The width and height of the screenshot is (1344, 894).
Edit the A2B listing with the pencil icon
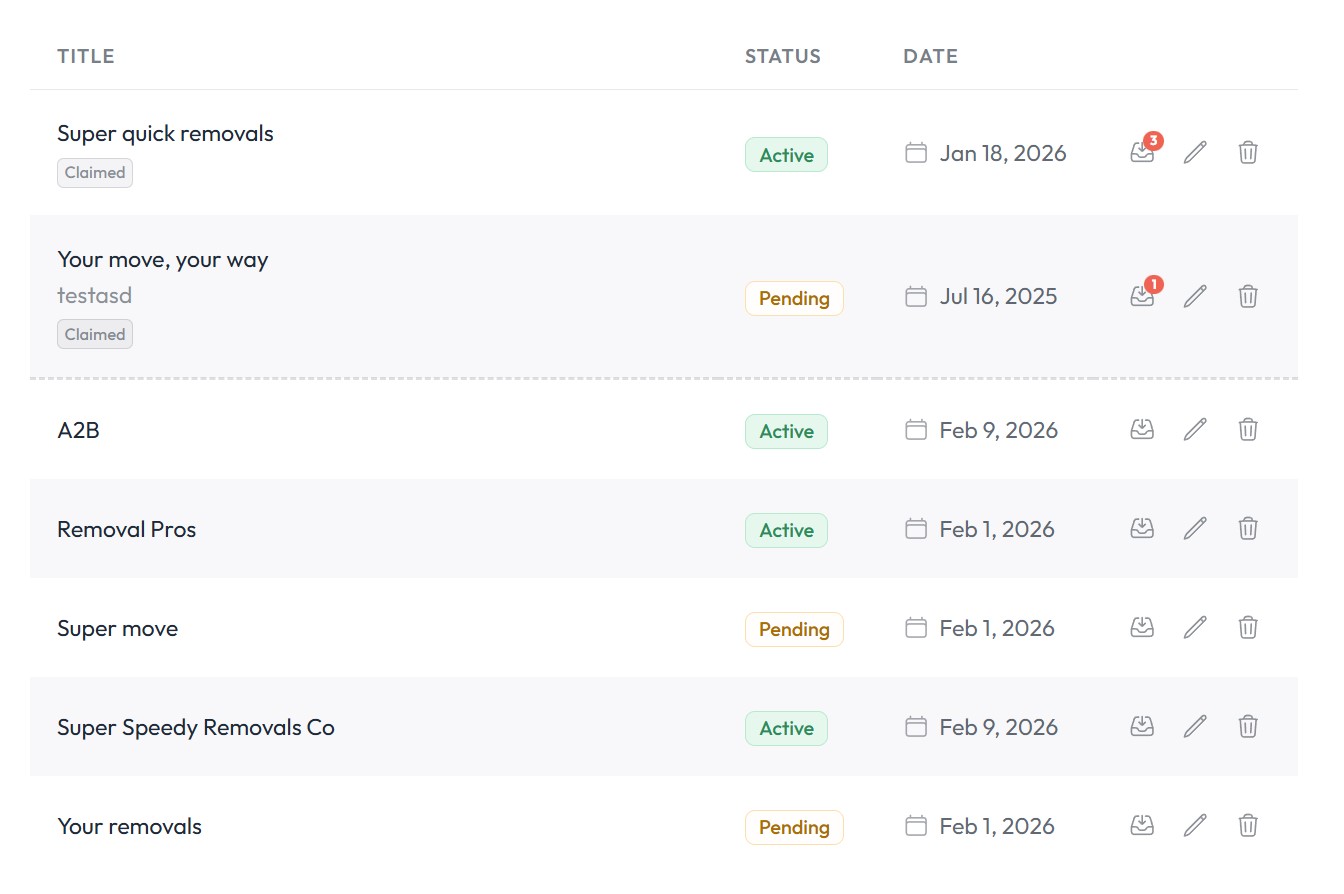click(1194, 429)
